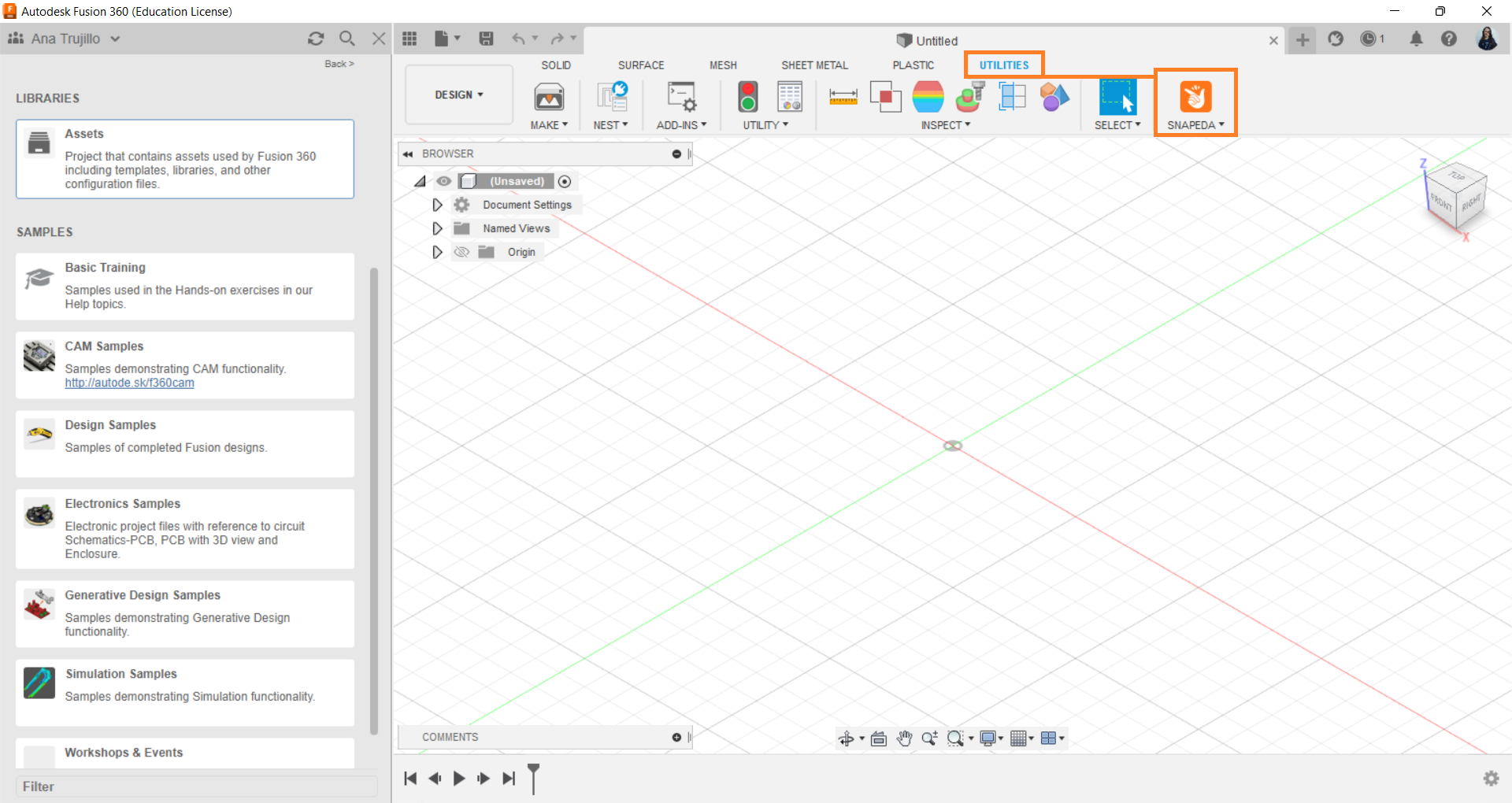Click the Filter input field

tap(197, 786)
